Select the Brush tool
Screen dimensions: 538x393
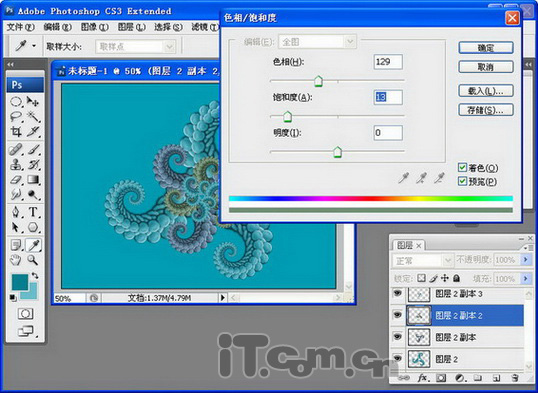(x=33, y=150)
